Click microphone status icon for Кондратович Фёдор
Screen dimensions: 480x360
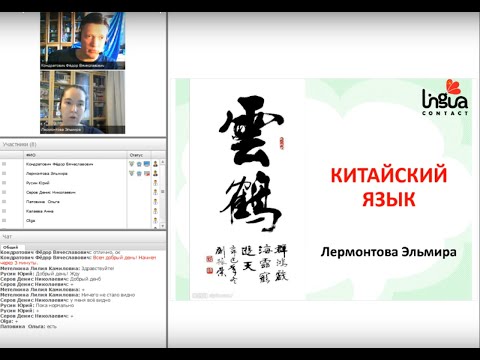[132, 164]
